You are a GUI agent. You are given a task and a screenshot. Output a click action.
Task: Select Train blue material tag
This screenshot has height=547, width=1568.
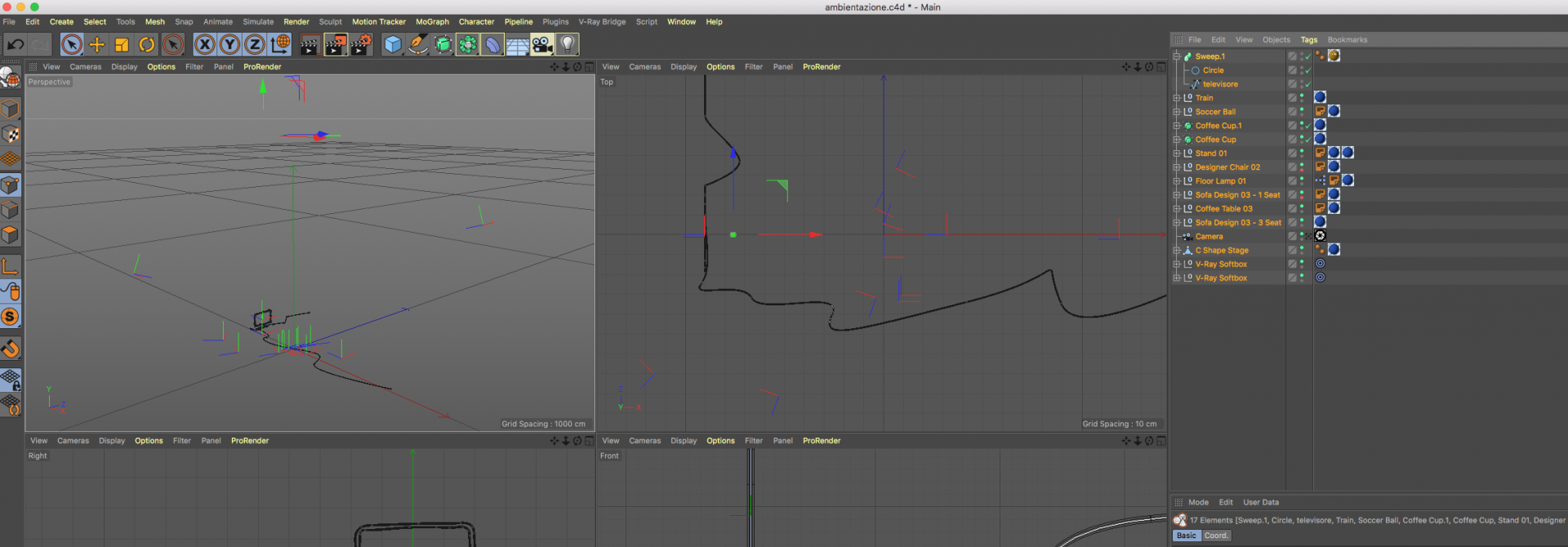click(x=1320, y=97)
